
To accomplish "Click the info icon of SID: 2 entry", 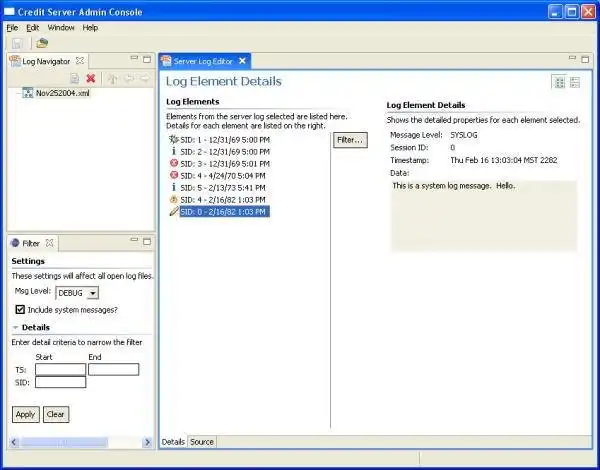I will [x=174, y=152].
